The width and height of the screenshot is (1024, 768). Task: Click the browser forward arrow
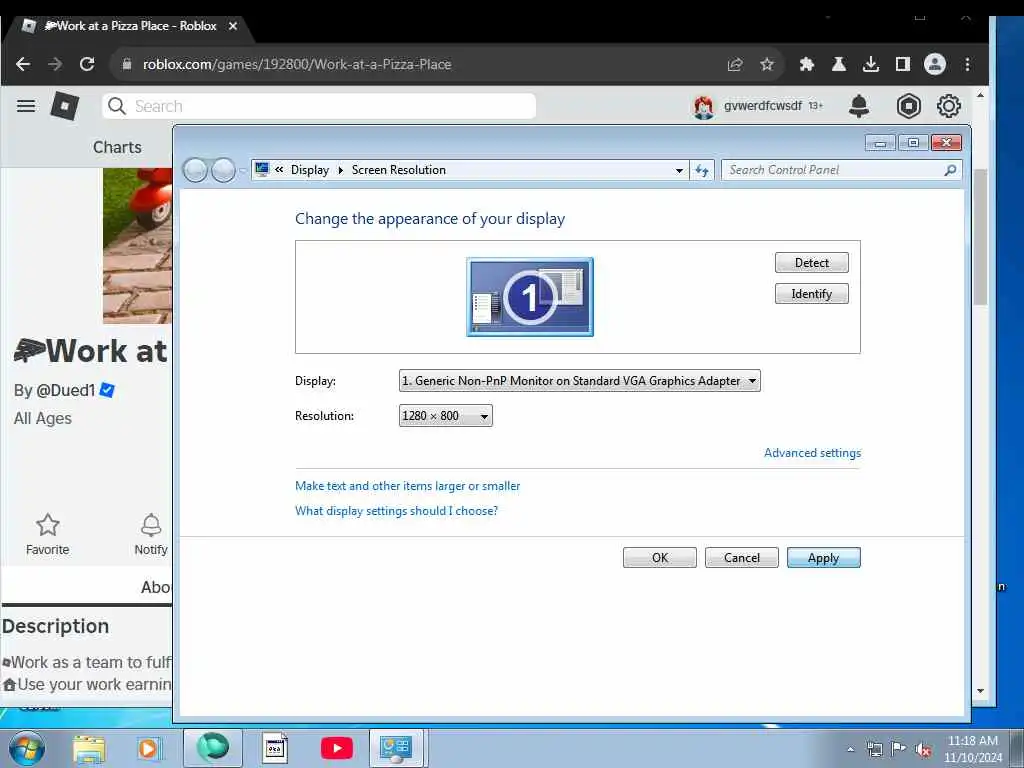pos(56,64)
